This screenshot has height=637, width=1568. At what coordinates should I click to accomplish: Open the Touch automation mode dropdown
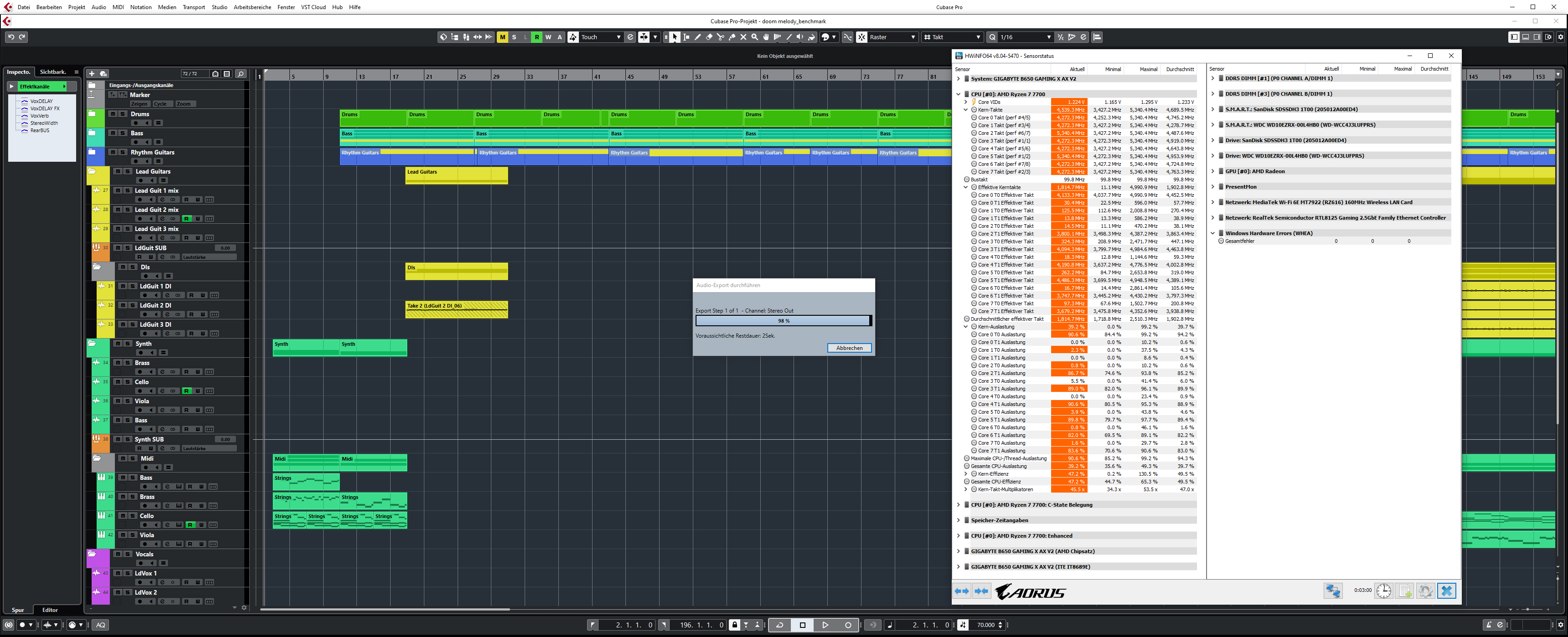[619, 37]
